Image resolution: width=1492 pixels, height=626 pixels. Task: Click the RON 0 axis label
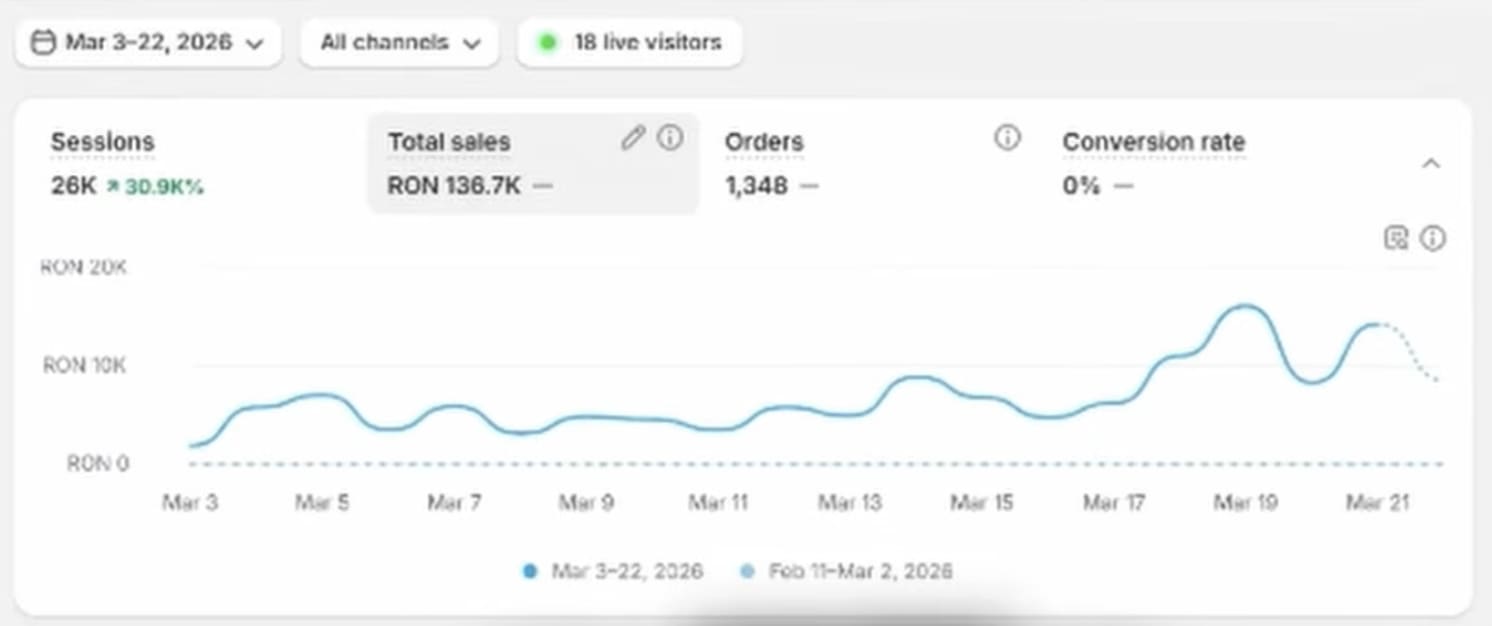point(98,464)
